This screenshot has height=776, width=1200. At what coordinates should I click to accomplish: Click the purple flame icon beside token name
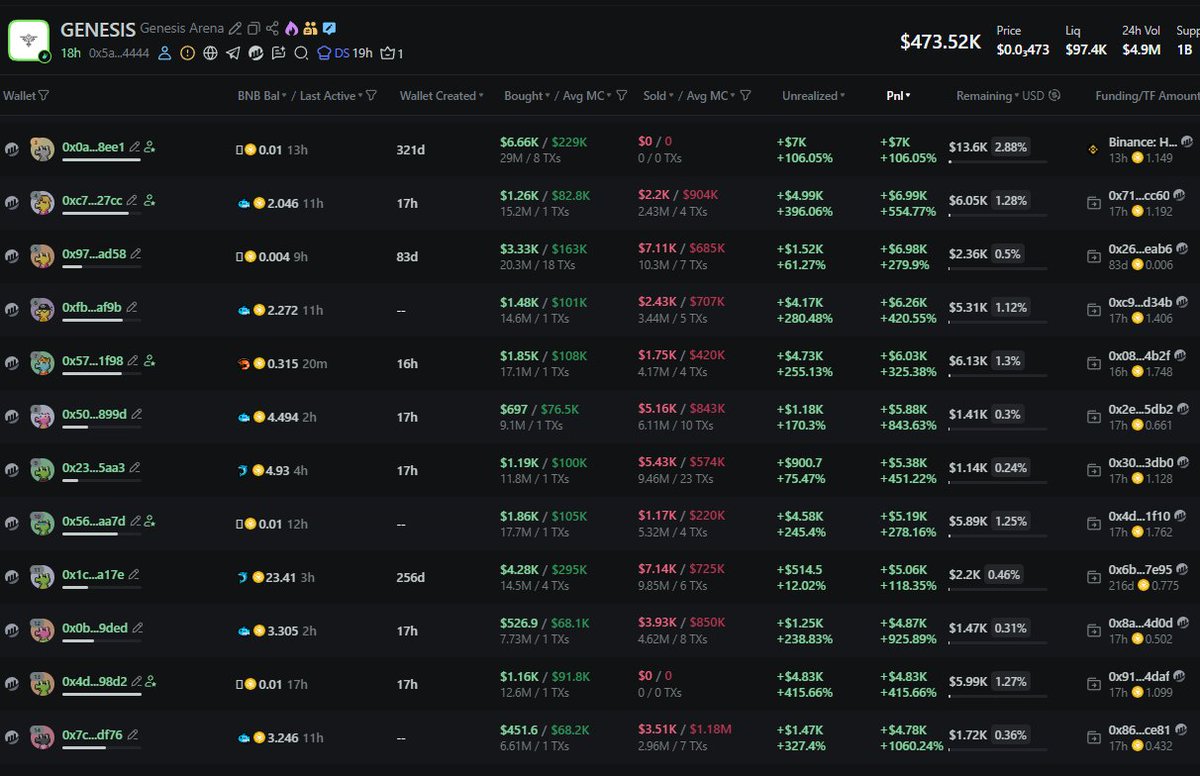click(x=291, y=29)
